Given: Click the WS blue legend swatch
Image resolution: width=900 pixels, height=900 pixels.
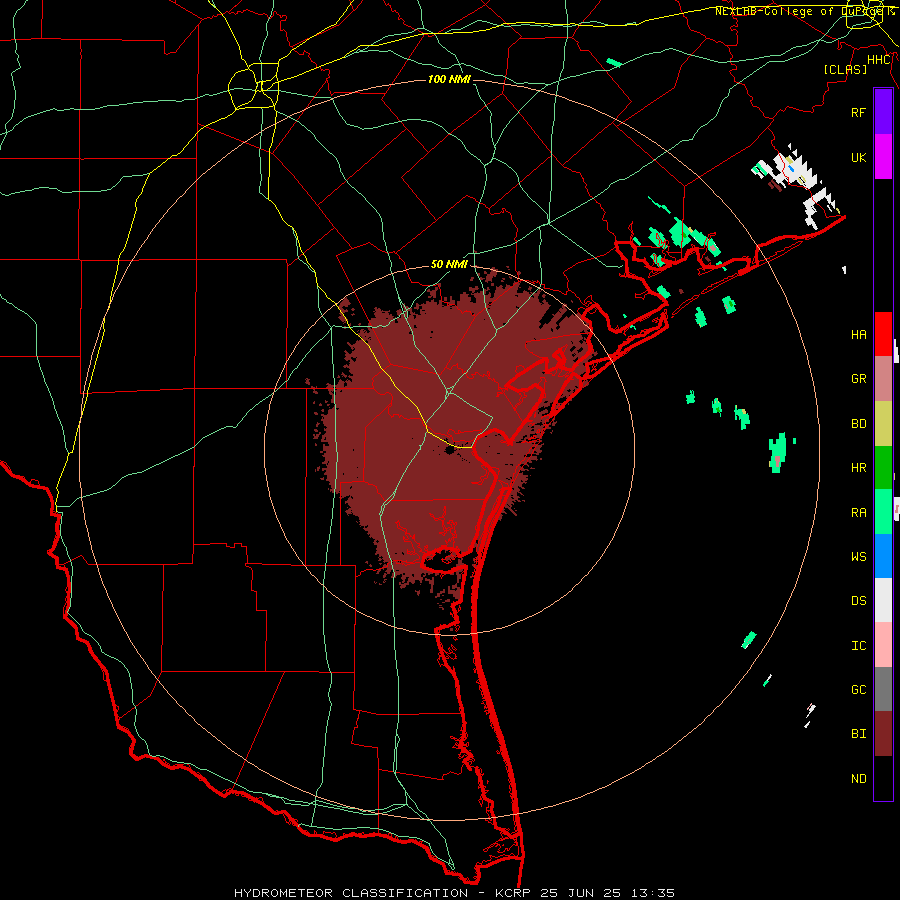Looking at the screenshot, I should [x=883, y=556].
